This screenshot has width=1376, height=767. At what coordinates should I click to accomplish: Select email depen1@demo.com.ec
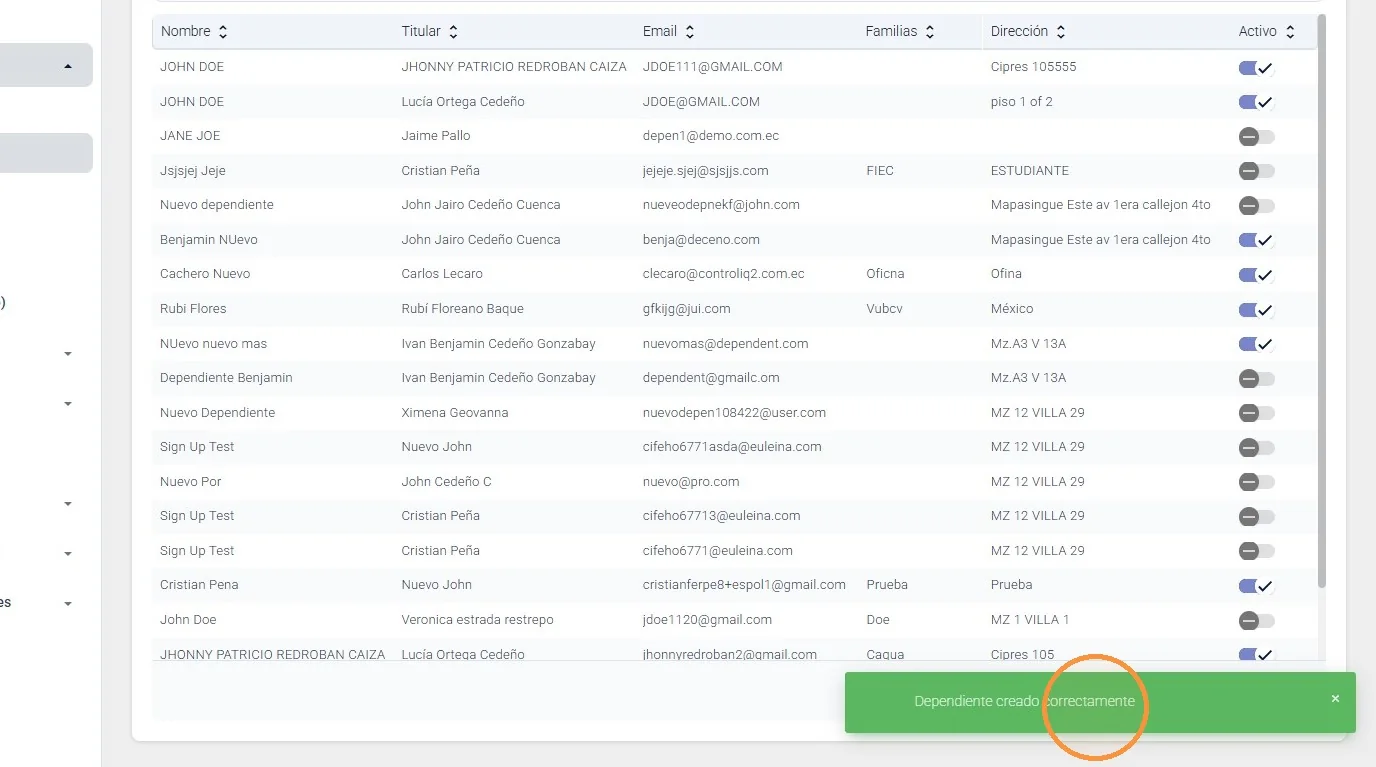[711, 135]
